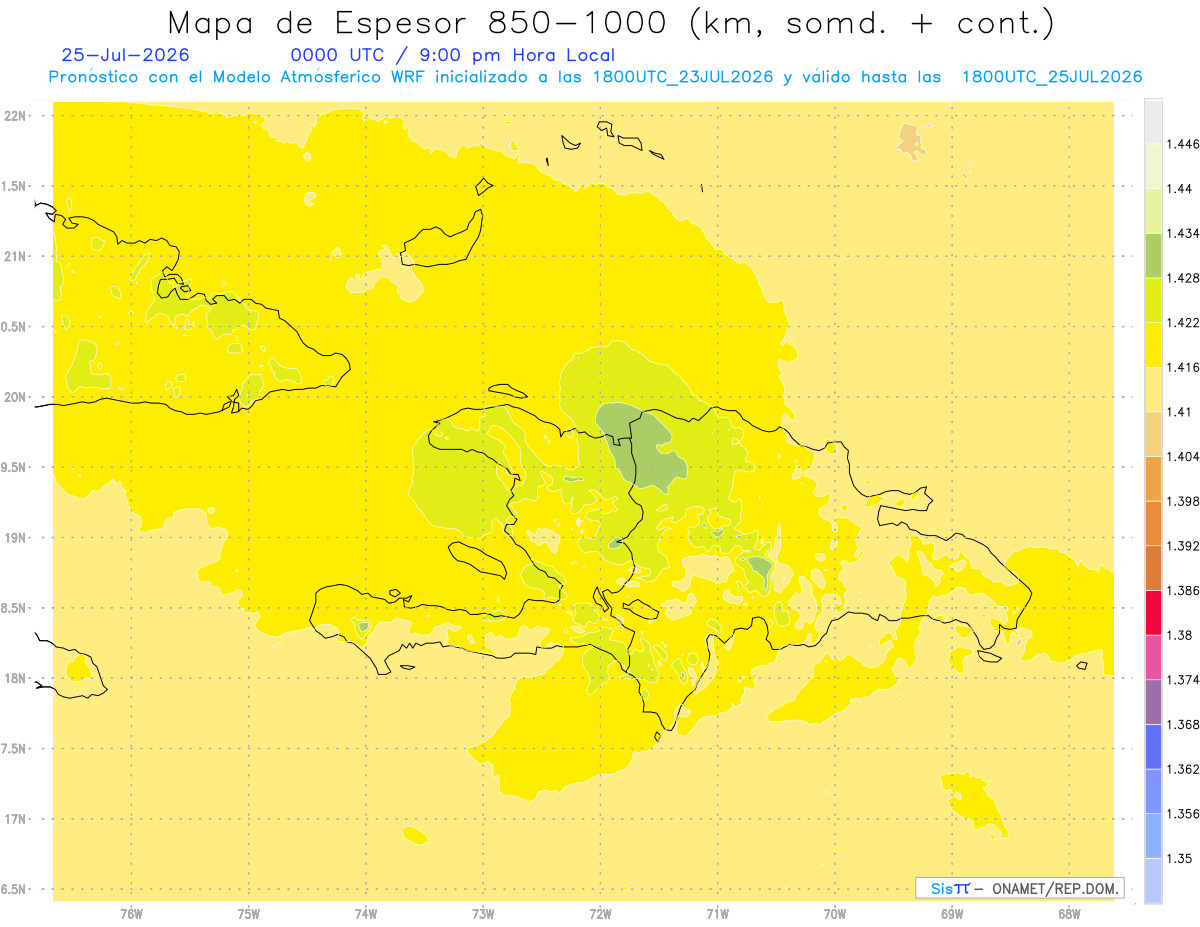Pick the blue swatch between 1.362 and 1.368

(x=1153, y=746)
